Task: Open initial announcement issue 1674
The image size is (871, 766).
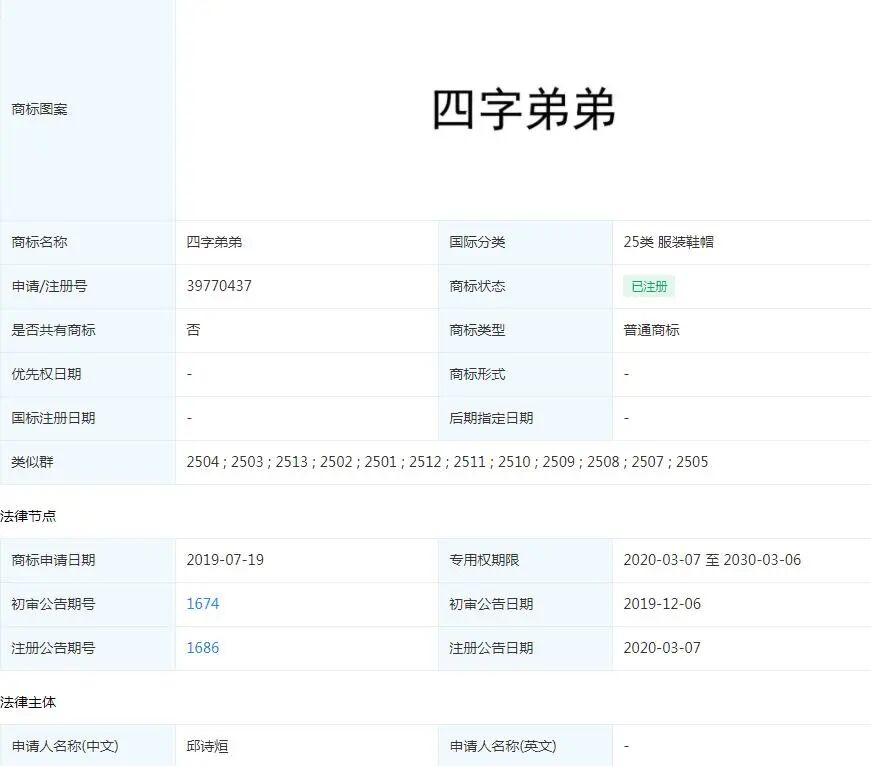Action: point(202,604)
